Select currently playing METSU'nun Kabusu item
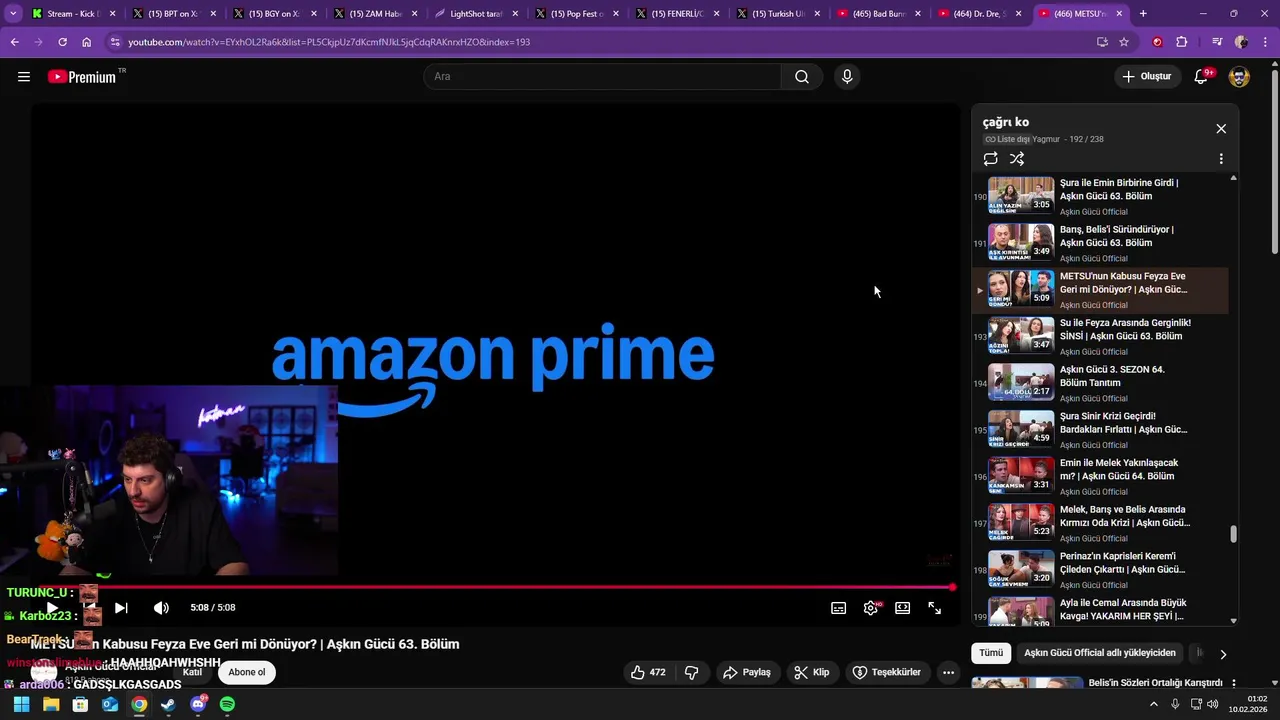1280x720 pixels. (1100, 290)
